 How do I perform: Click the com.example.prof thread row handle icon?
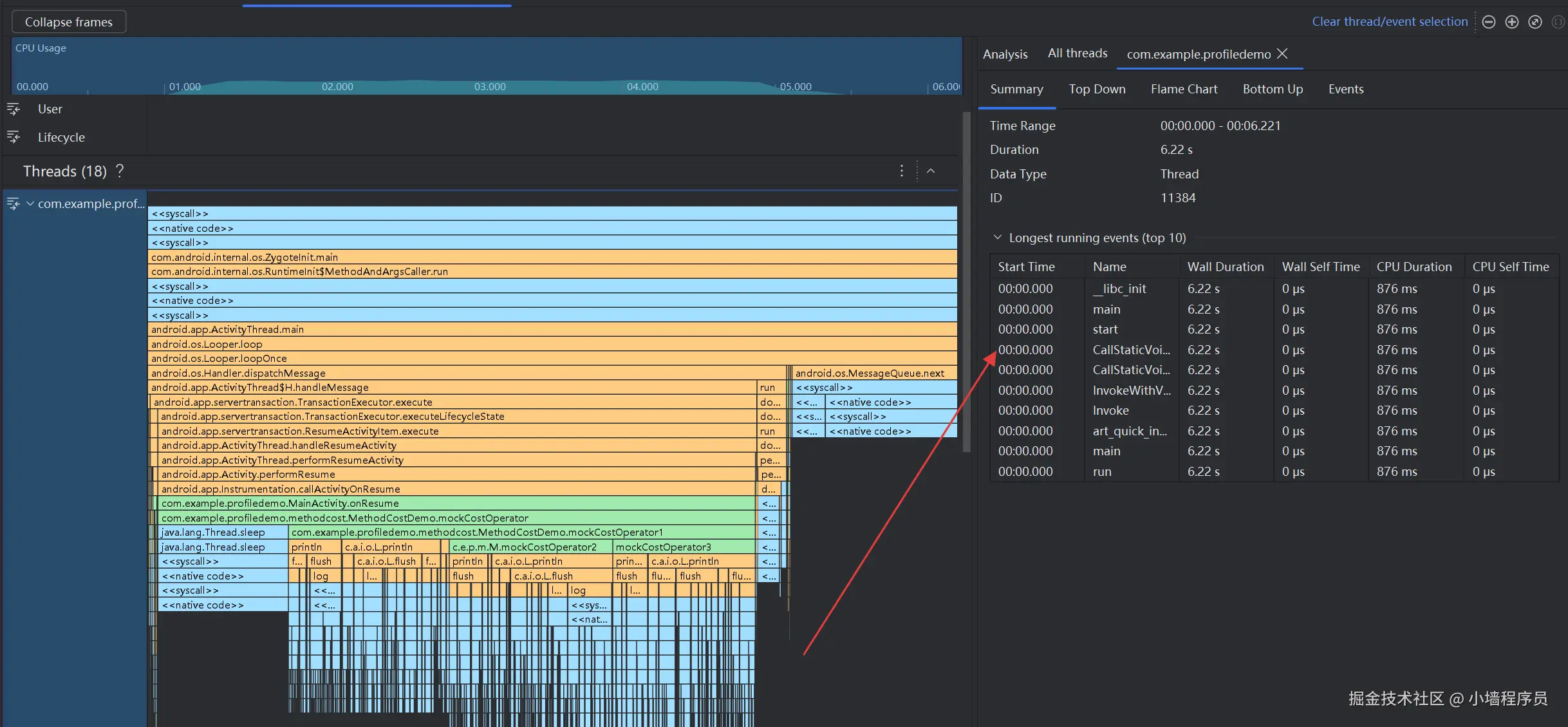point(14,203)
